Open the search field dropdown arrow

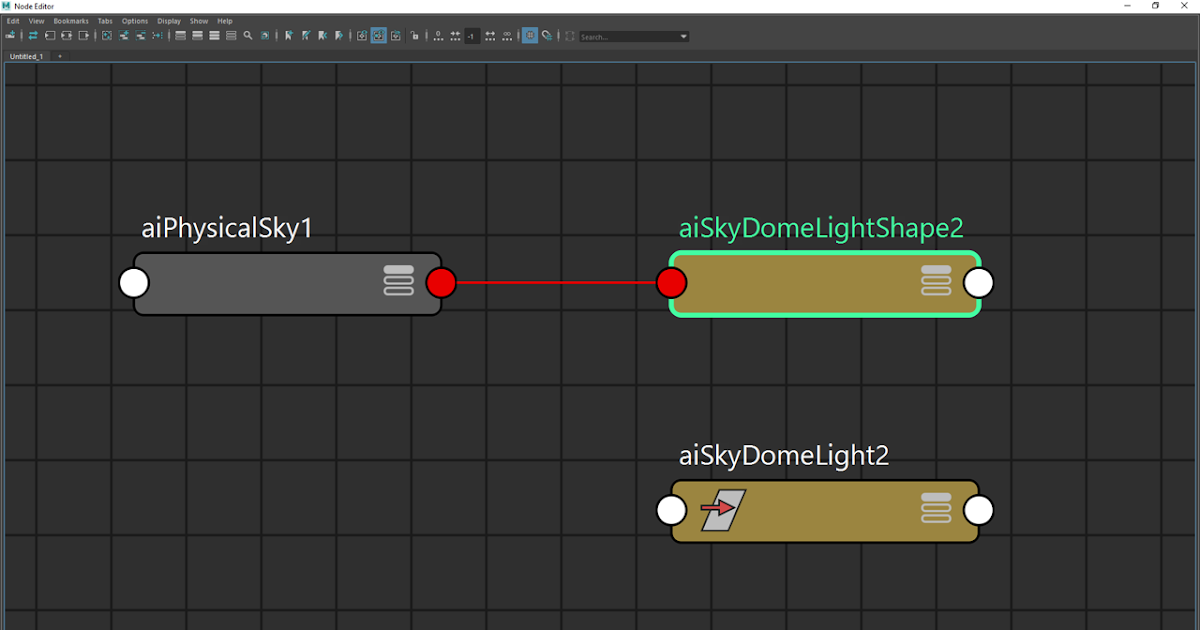point(684,35)
